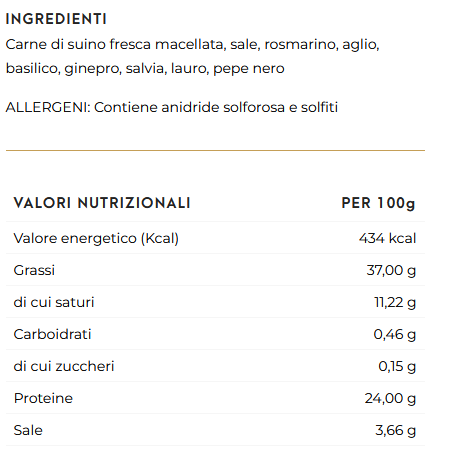Select the di cui saturi label
Image resolution: width=466 pixels, height=467 pixels.
[54, 302]
